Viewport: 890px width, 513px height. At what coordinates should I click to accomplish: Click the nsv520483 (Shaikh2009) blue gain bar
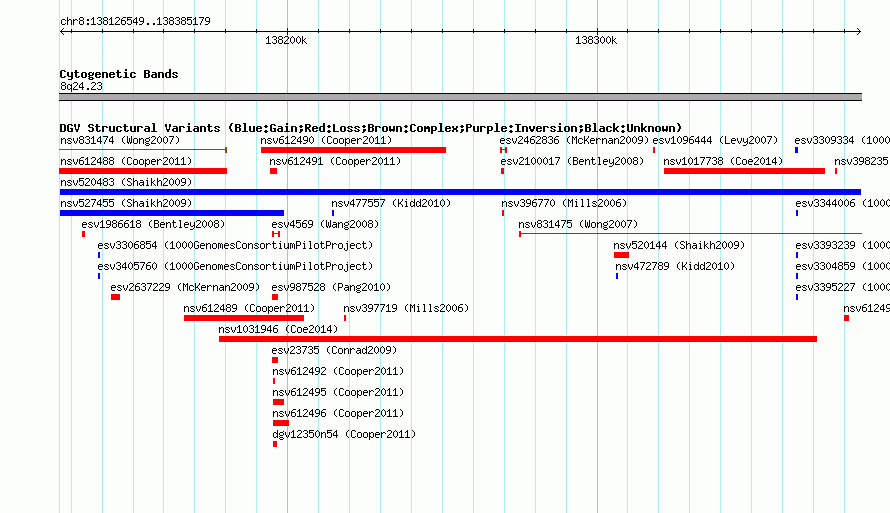(x=460, y=192)
